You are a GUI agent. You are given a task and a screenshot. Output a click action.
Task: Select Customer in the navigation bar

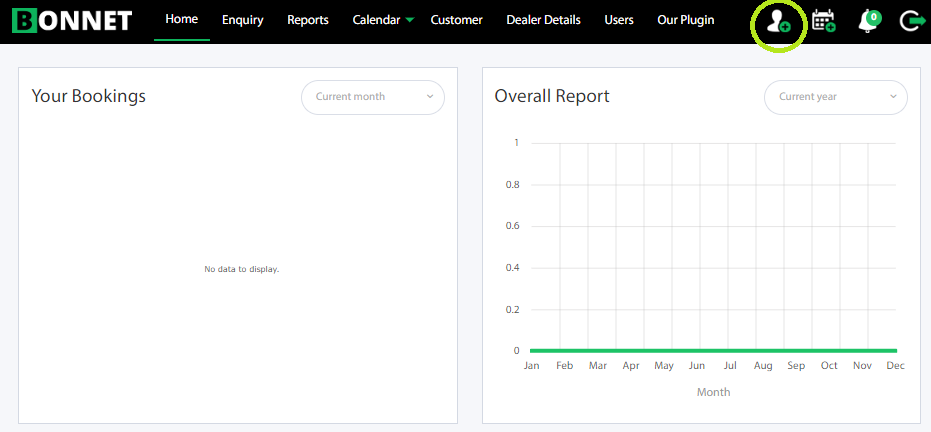[456, 20]
